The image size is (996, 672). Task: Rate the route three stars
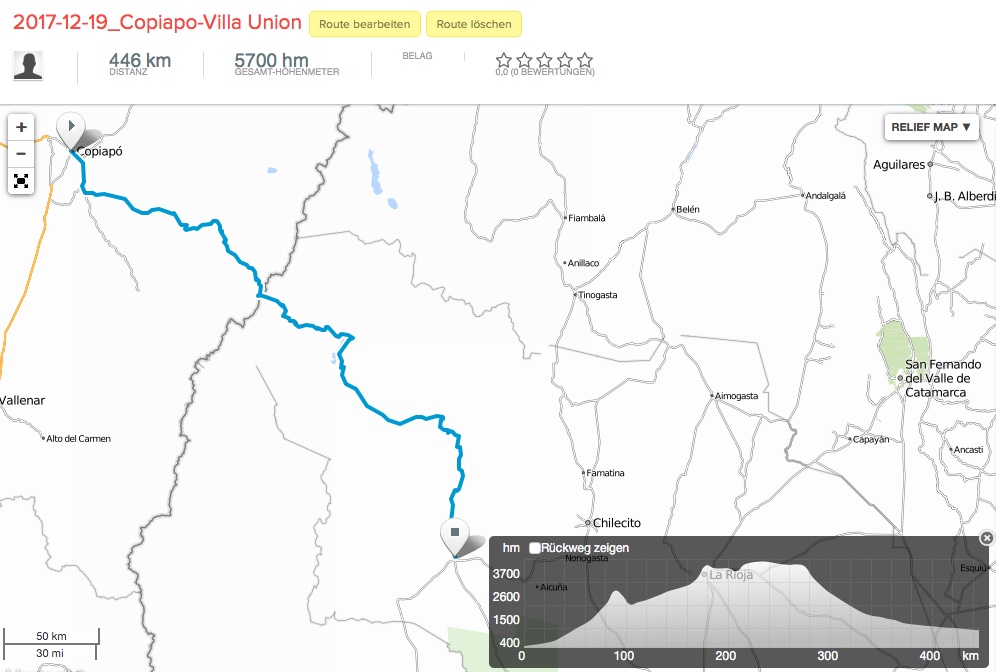tap(545, 60)
